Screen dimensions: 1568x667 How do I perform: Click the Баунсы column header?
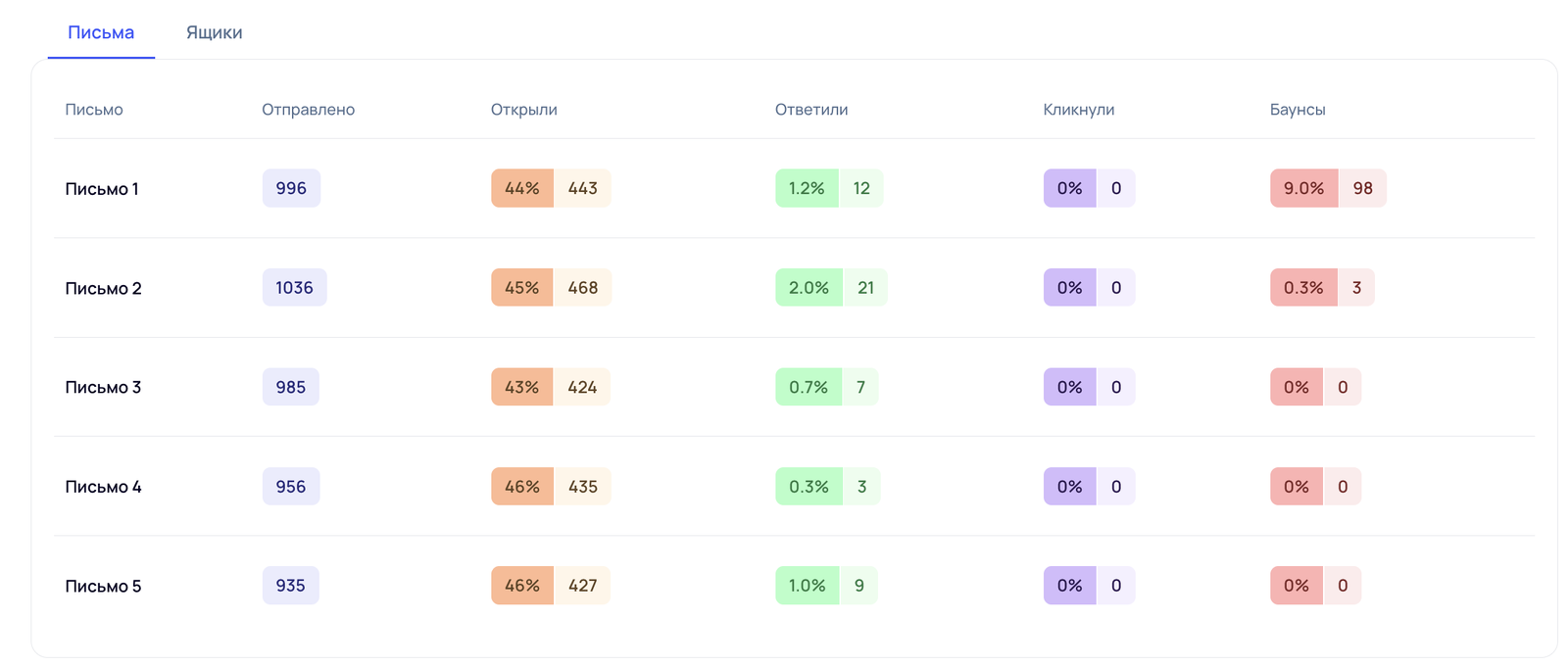[x=1297, y=110]
